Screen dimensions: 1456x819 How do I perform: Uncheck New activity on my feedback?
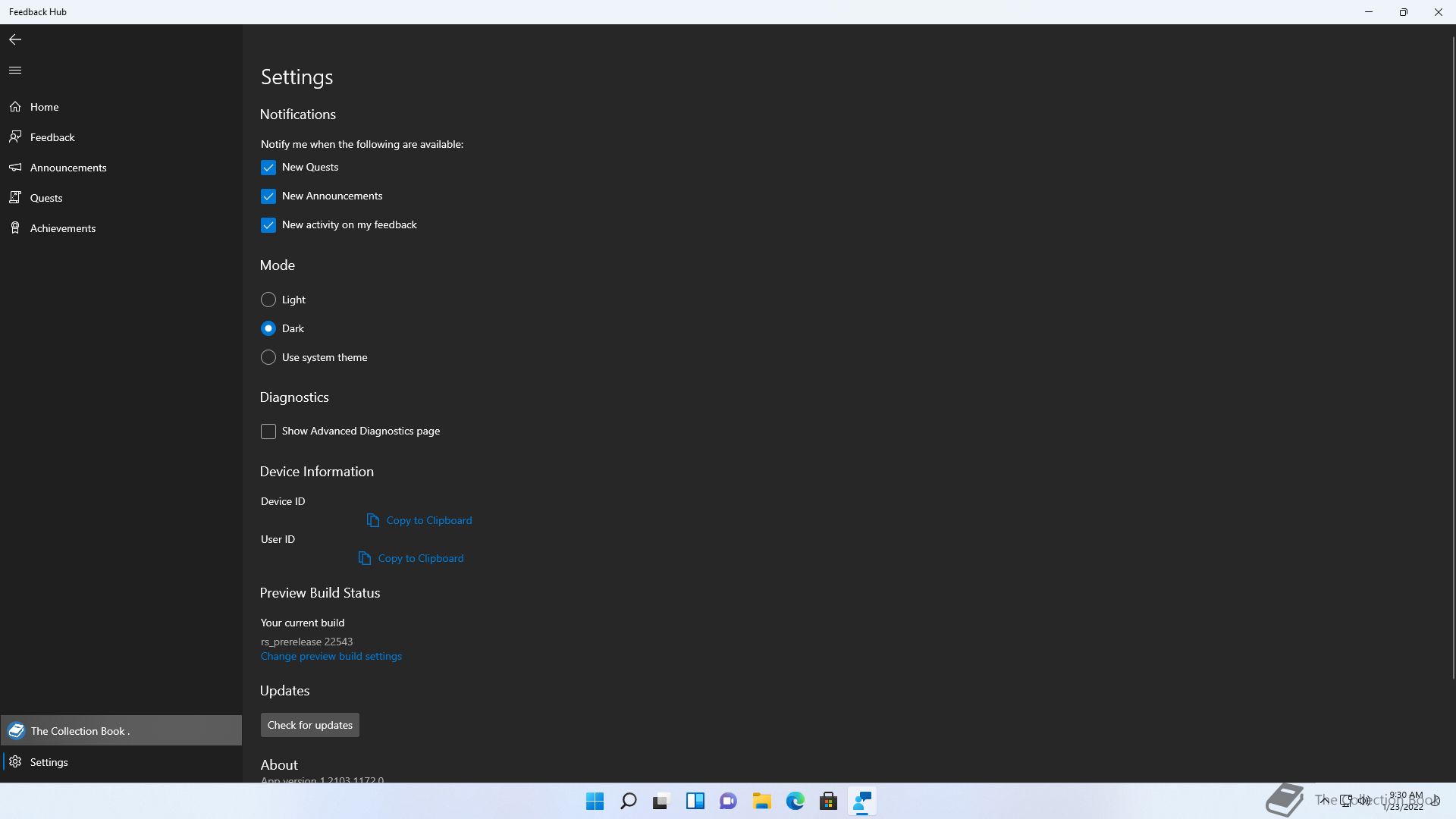tap(268, 225)
